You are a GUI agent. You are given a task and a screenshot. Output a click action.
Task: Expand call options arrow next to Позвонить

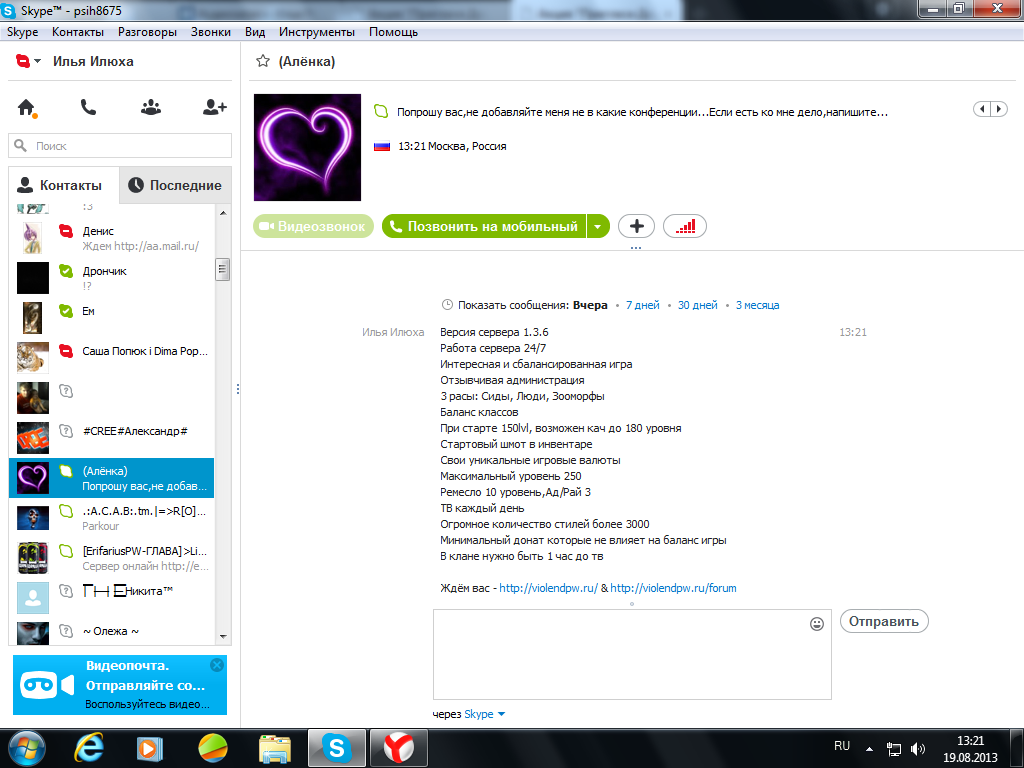(x=598, y=227)
